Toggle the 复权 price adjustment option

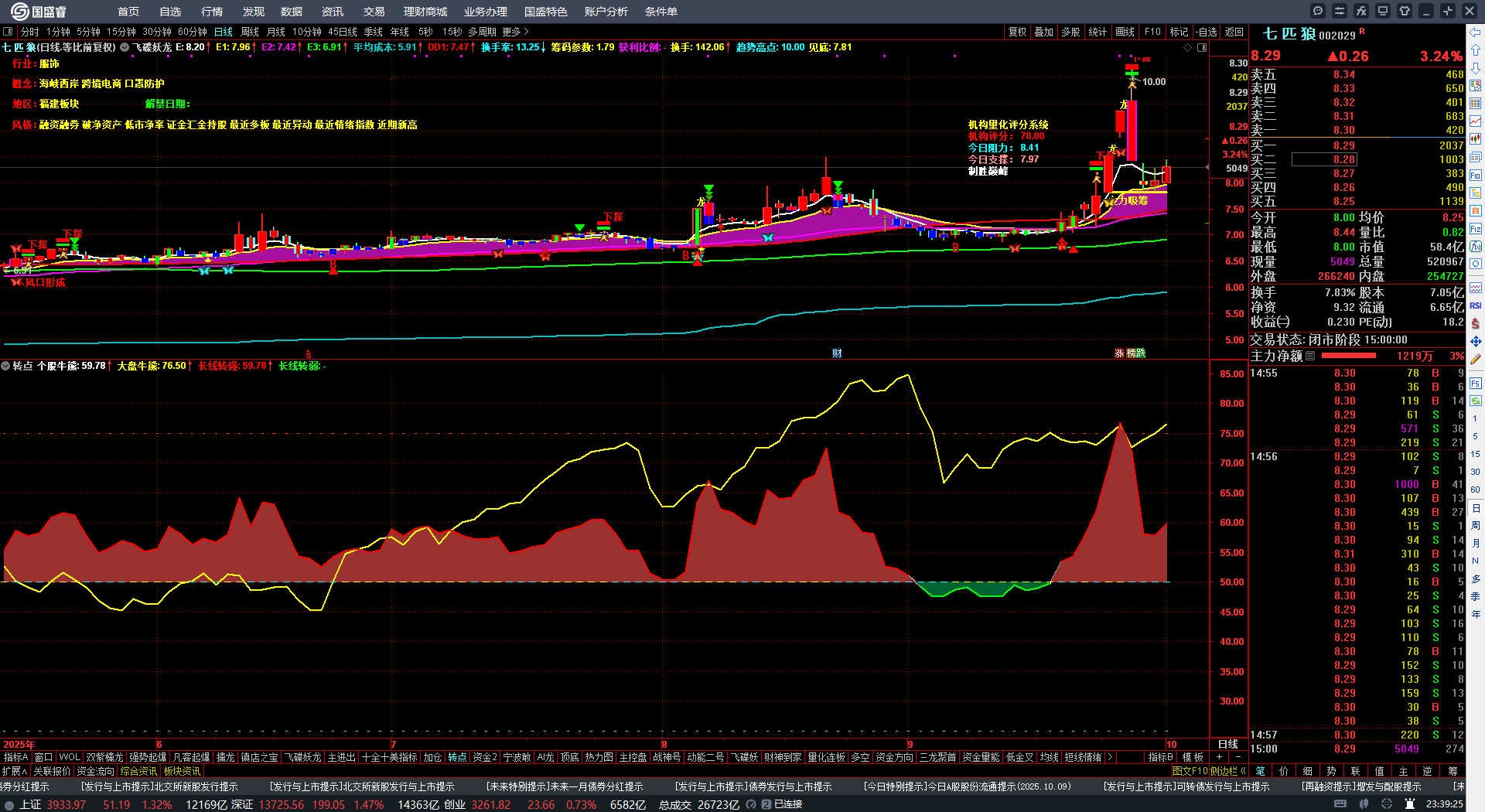[1017, 32]
